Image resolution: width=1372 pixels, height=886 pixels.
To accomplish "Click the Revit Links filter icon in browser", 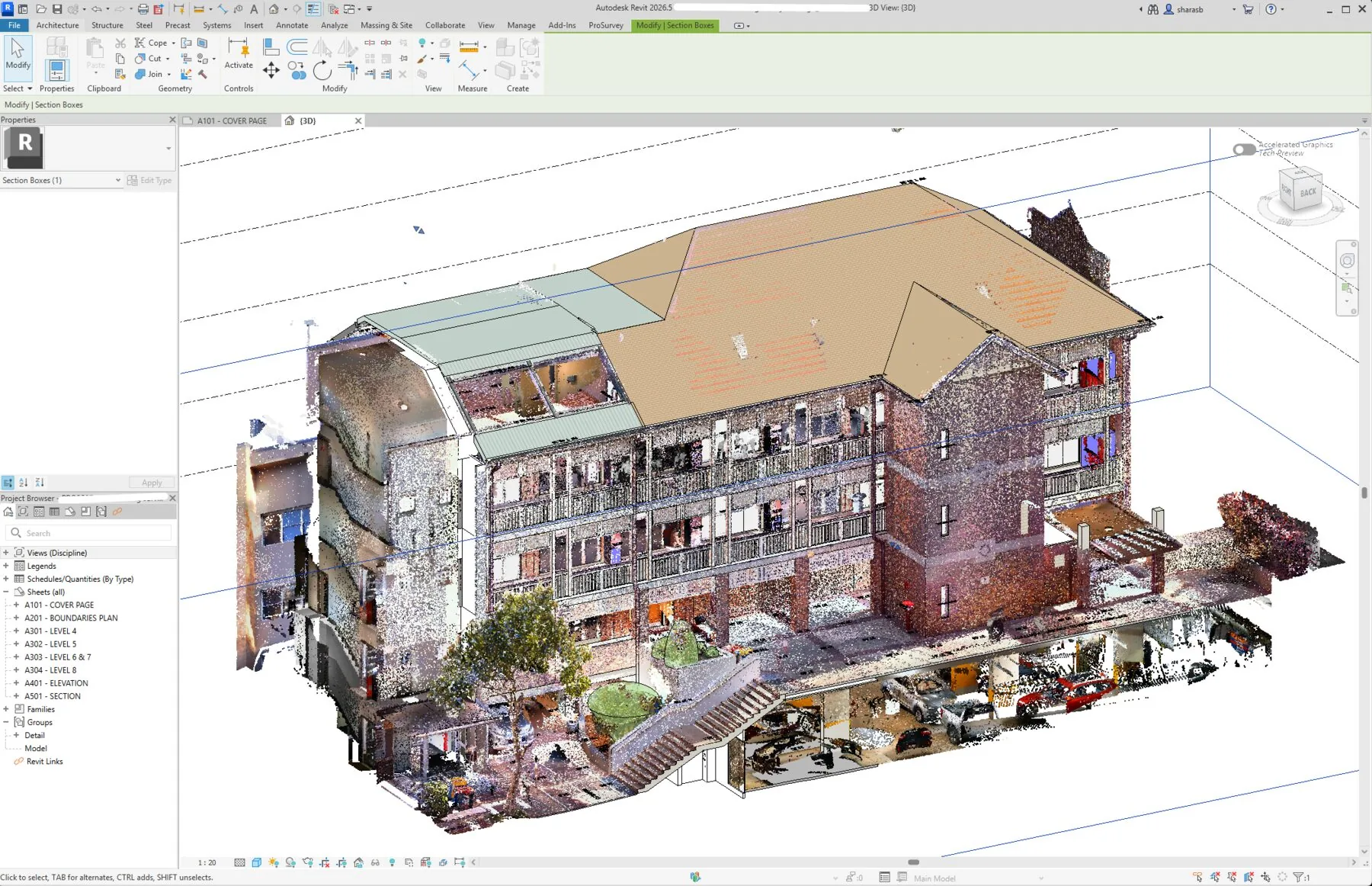I will [117, 512].
